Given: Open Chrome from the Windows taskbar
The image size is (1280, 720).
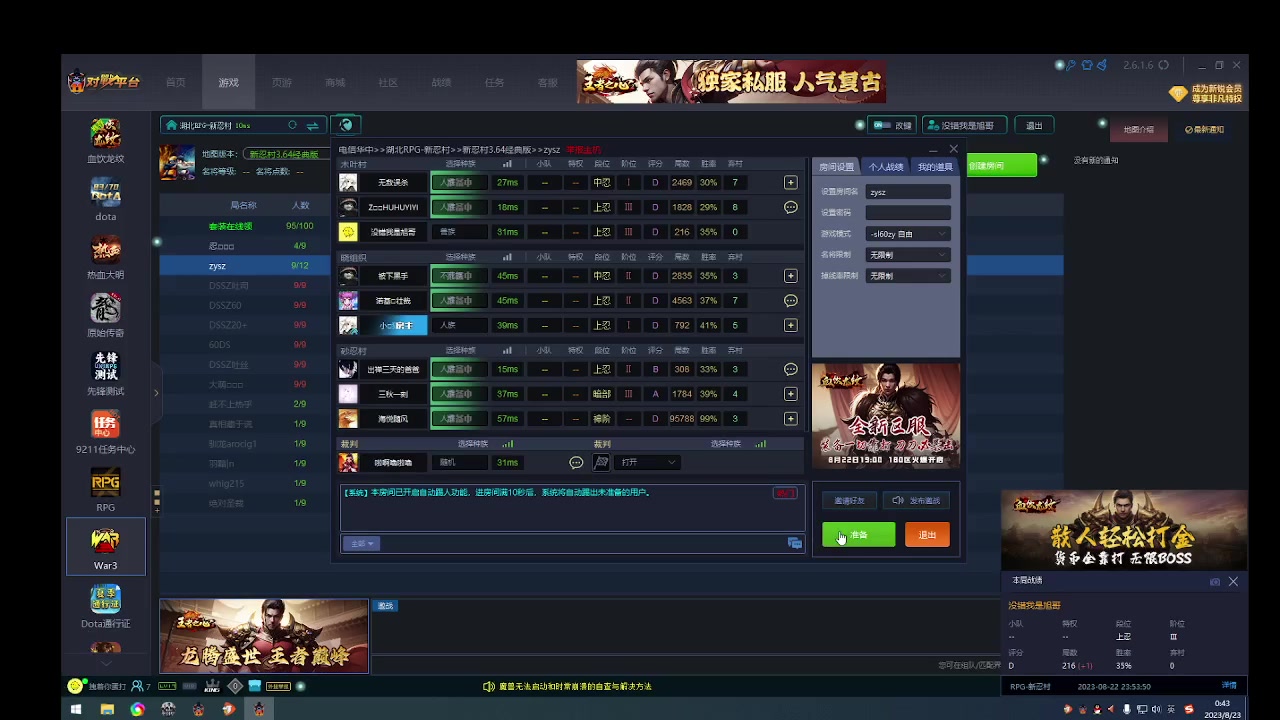Looking at the screenshot, I should tap(137, 709).
